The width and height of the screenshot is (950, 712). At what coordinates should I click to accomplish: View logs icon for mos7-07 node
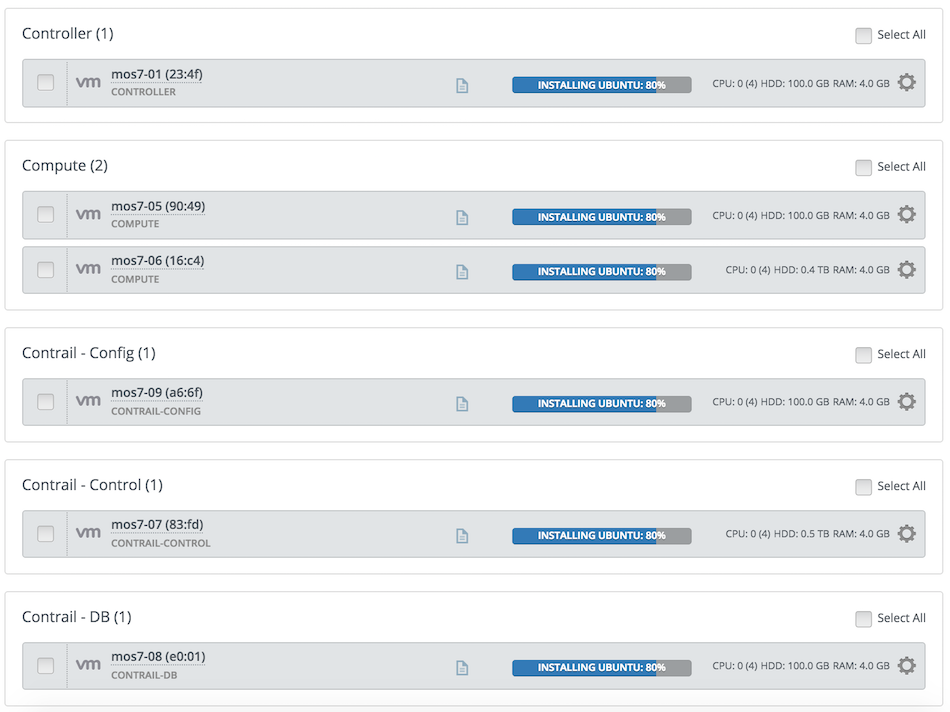click(x=462, y=536)
